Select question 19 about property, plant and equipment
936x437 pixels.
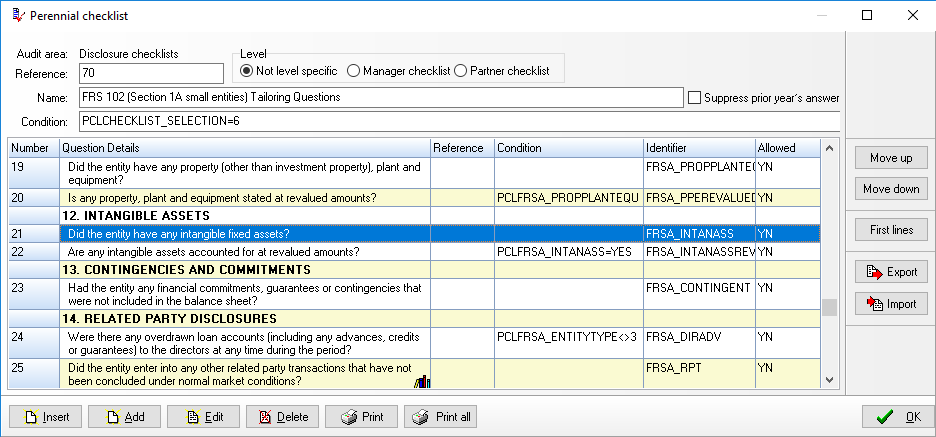[414, 173]
